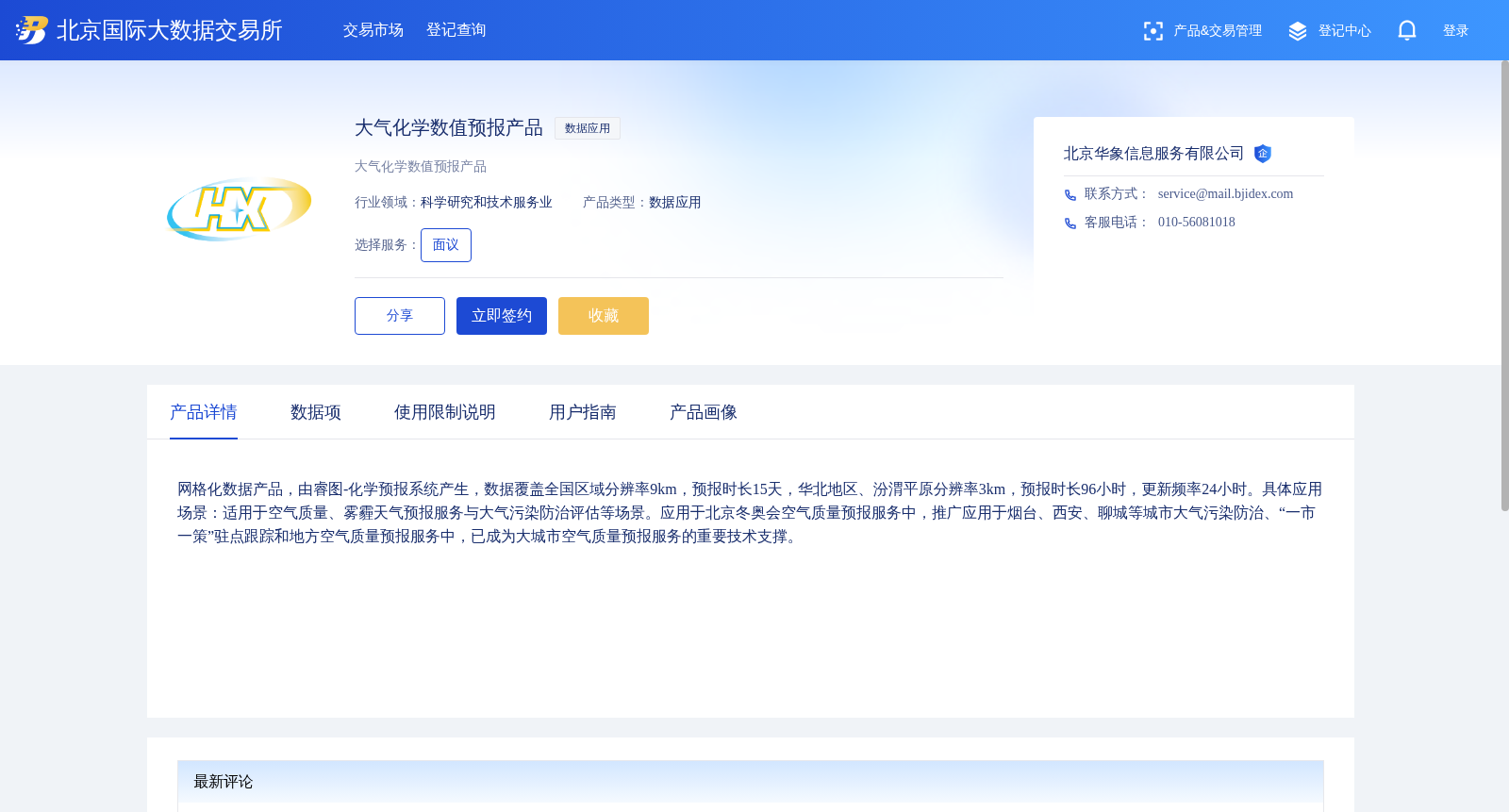
Task: Click the product & transaction management scan icon
Action: [x=1153, y=31]
